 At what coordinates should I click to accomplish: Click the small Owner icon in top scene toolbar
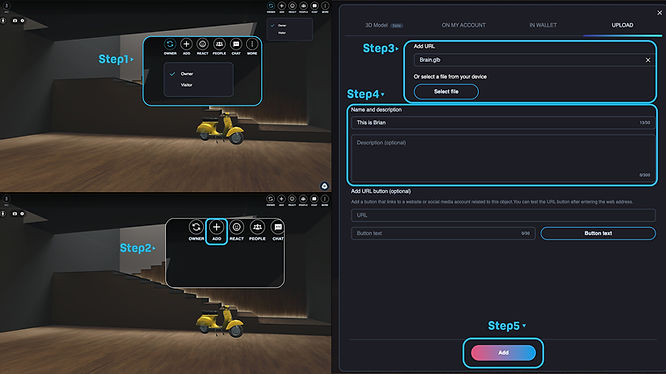pyautogui.click(x=271, y=6)
